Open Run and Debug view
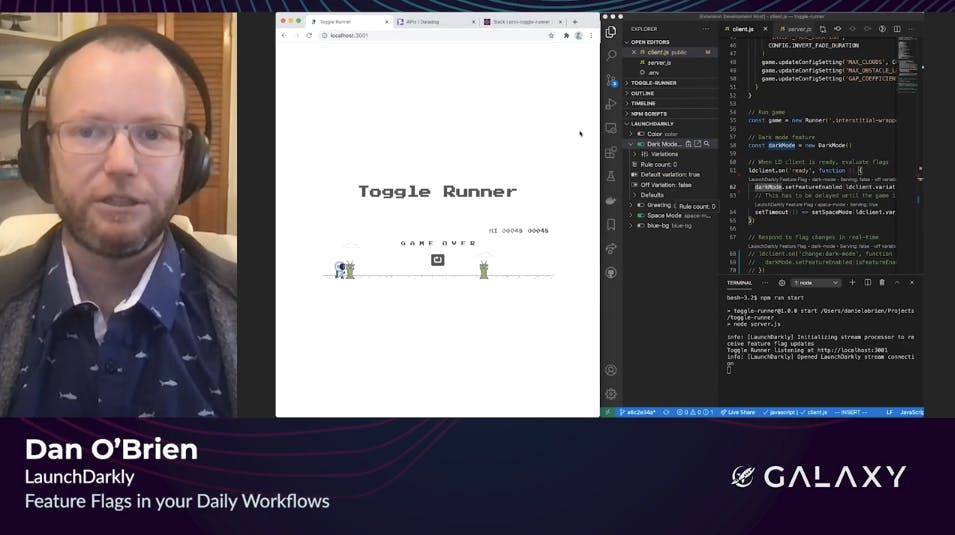955x535 pixels. click(611, 104)
